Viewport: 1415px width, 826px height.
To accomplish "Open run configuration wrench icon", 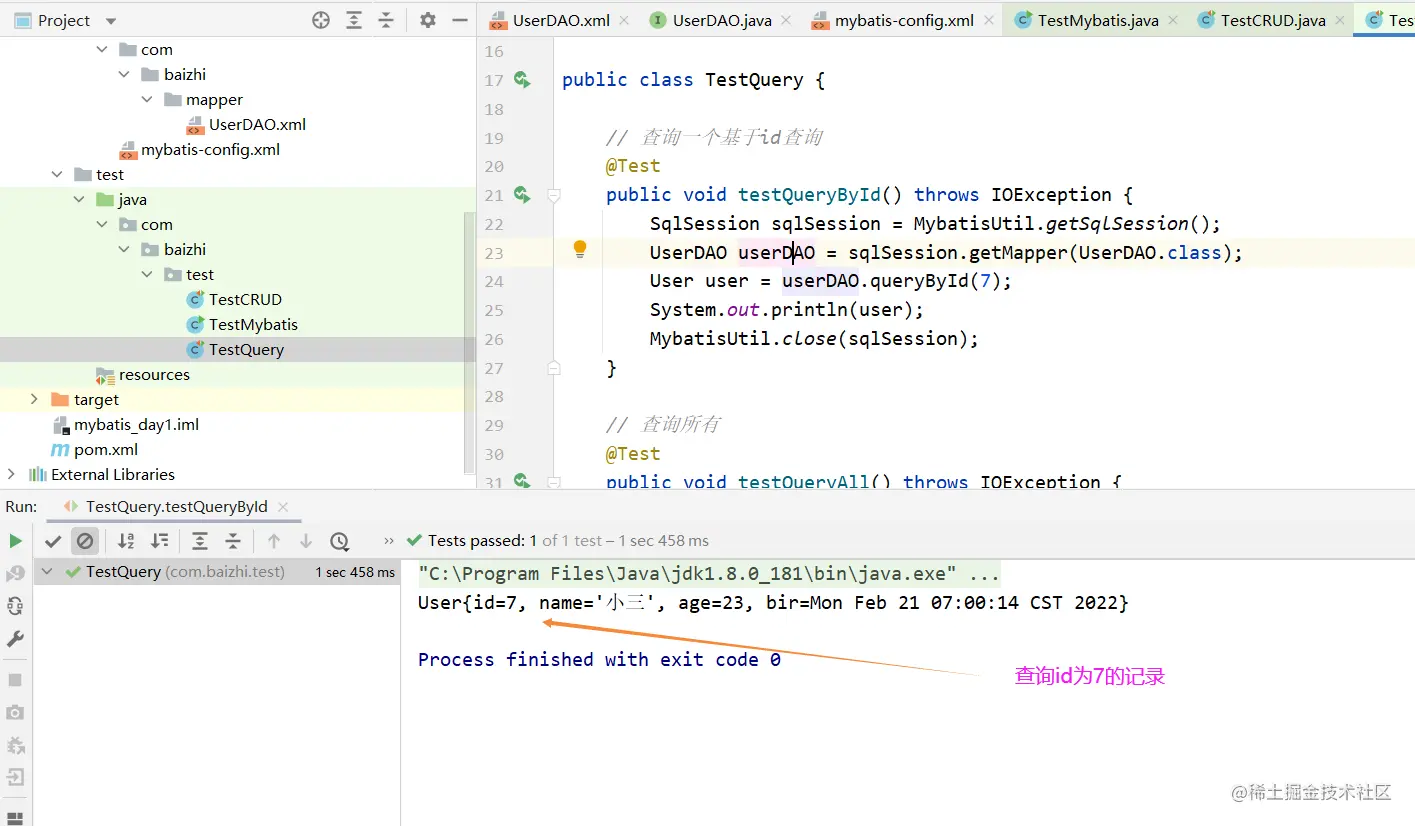I will pyautogui.click(x=15, y=638).
